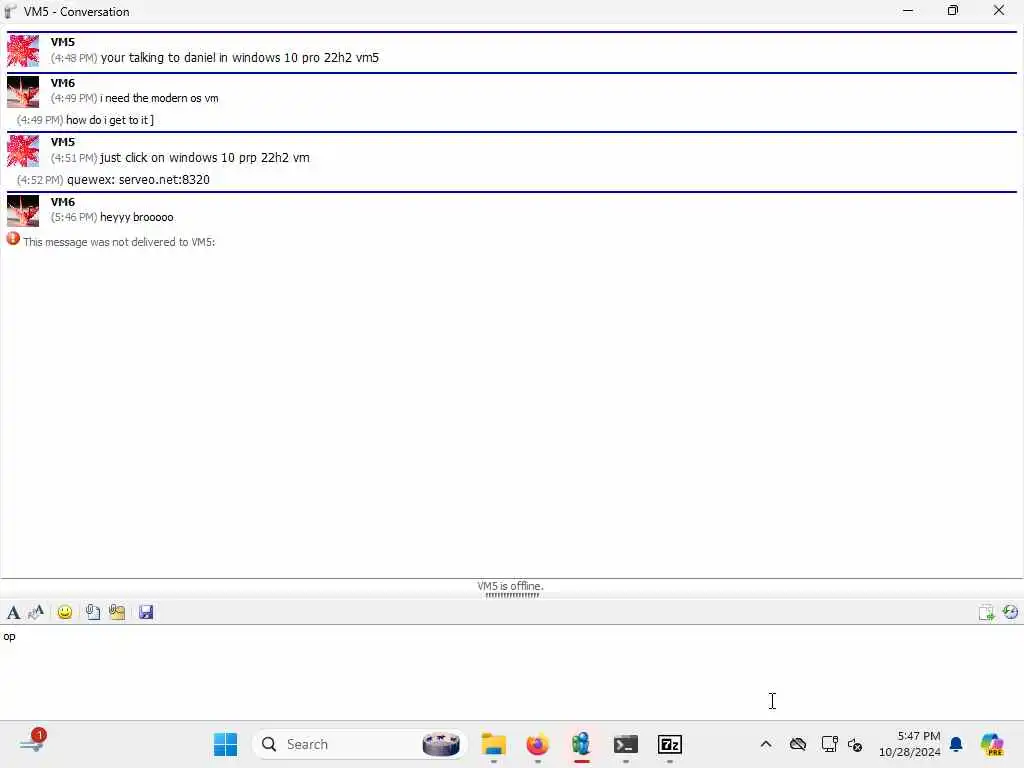This screenshot has height=768, width=1024.
Task: Open the terminal app from the taskbar
Action: click(626, 744)
